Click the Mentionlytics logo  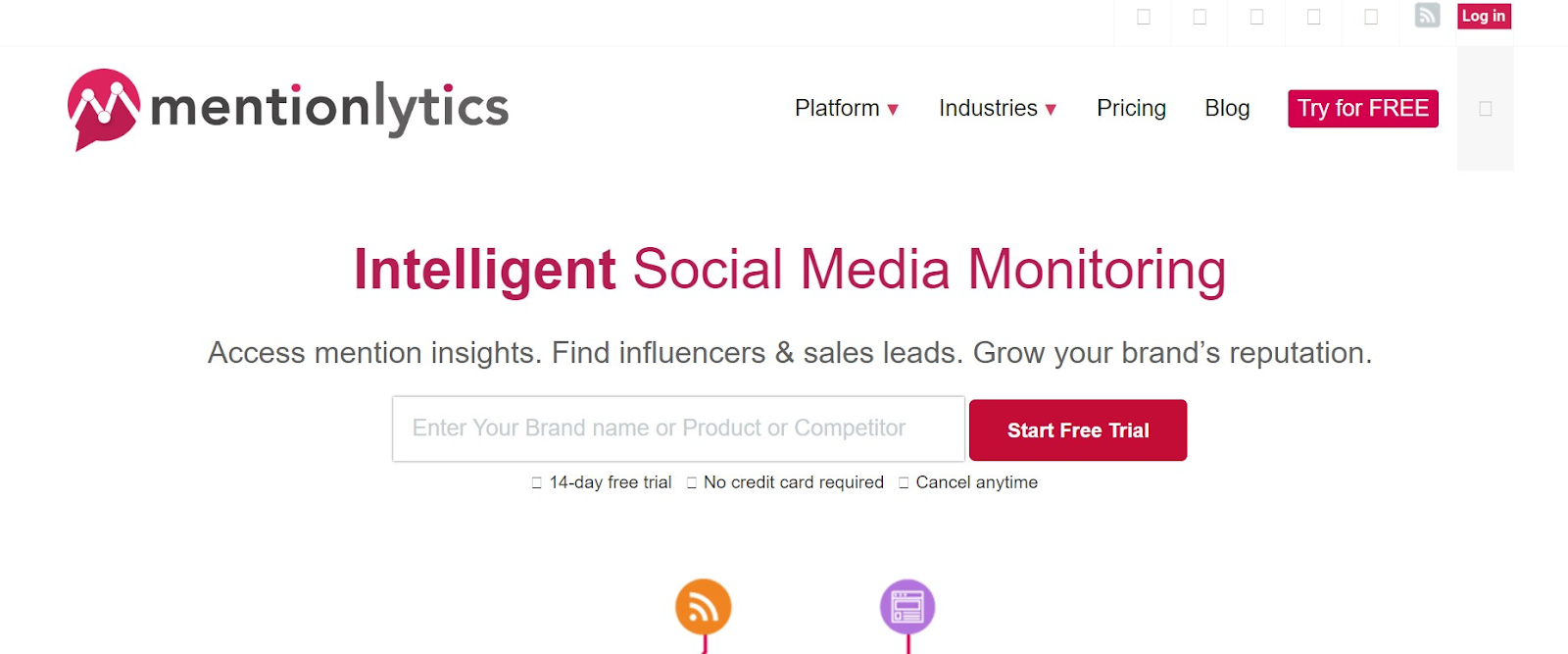[288, 108]
